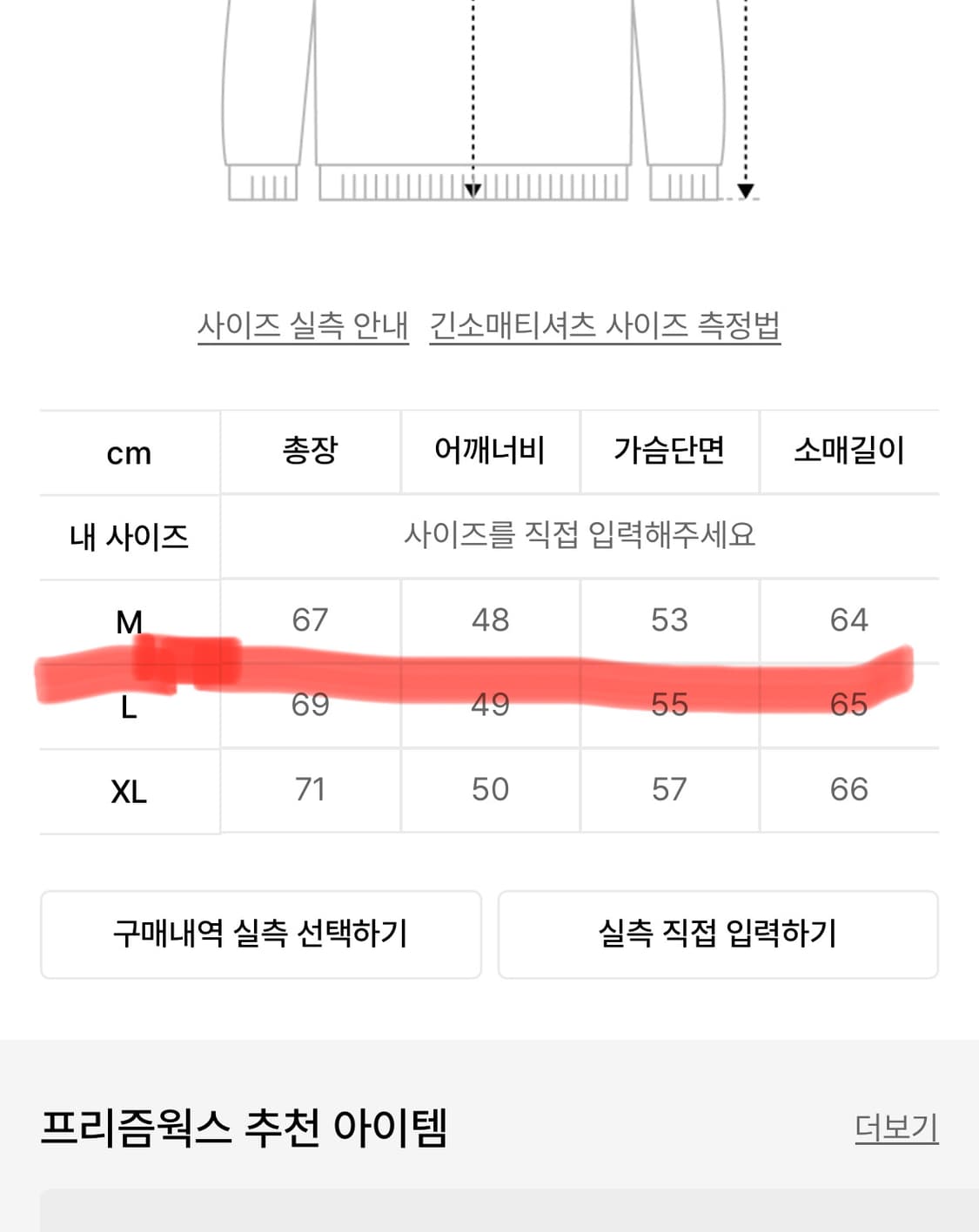
Task: Click the cm header cell
Action: 129,451
